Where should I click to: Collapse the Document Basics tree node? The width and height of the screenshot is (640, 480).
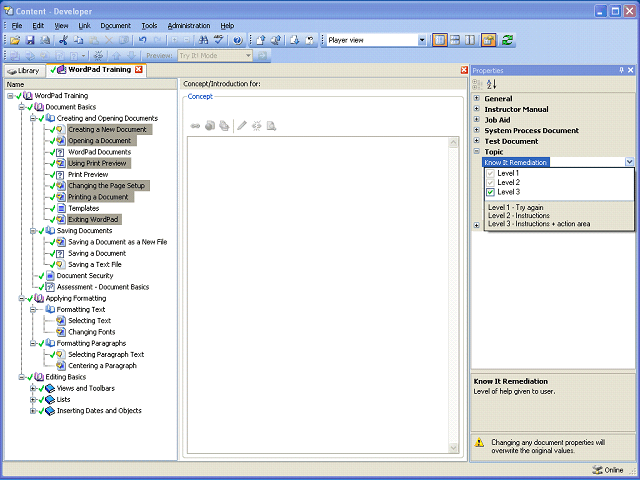pyautogui.click(x=22, y=107)
